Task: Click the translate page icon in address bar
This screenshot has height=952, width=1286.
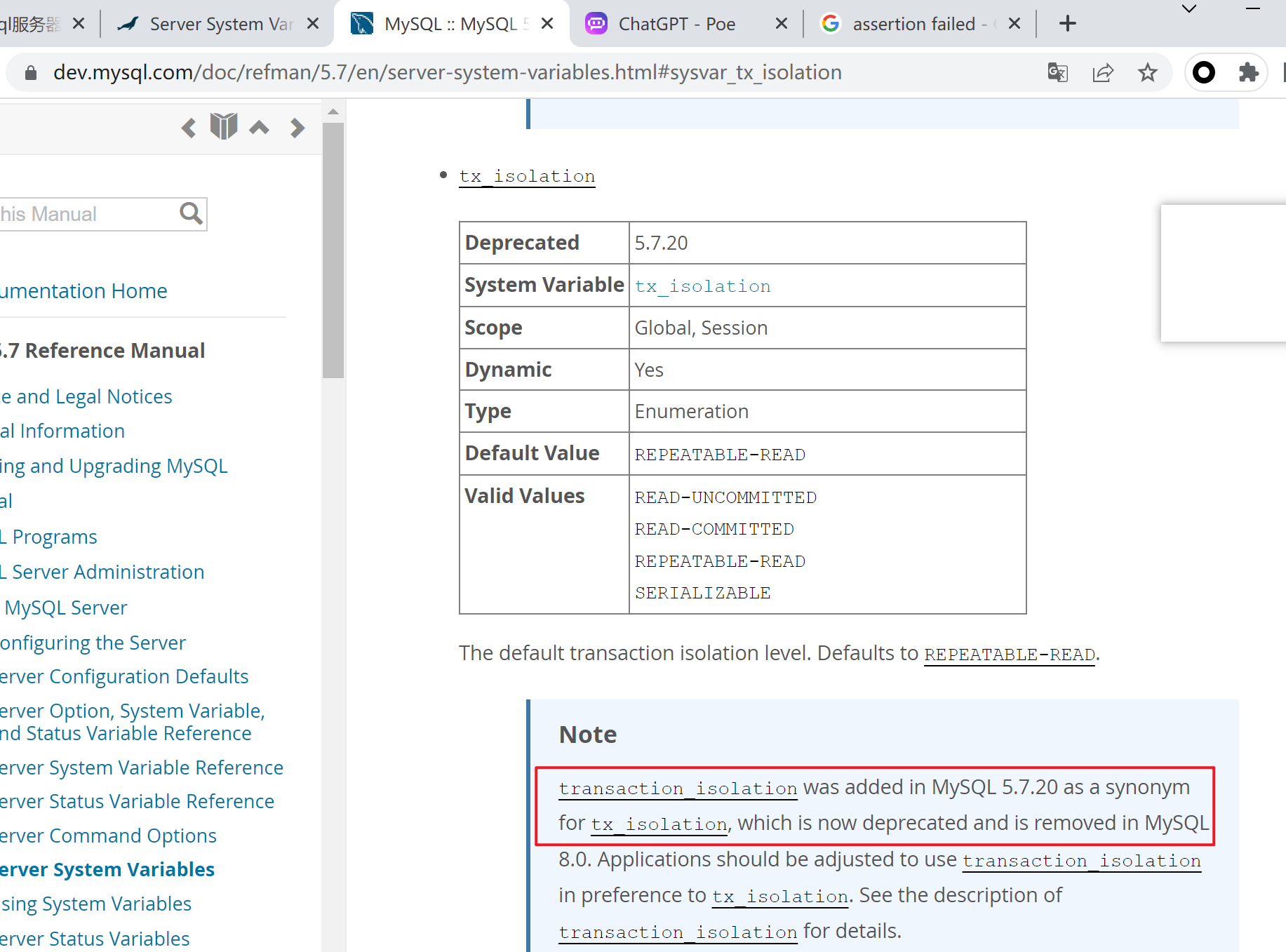Action: pos(1057,72)
